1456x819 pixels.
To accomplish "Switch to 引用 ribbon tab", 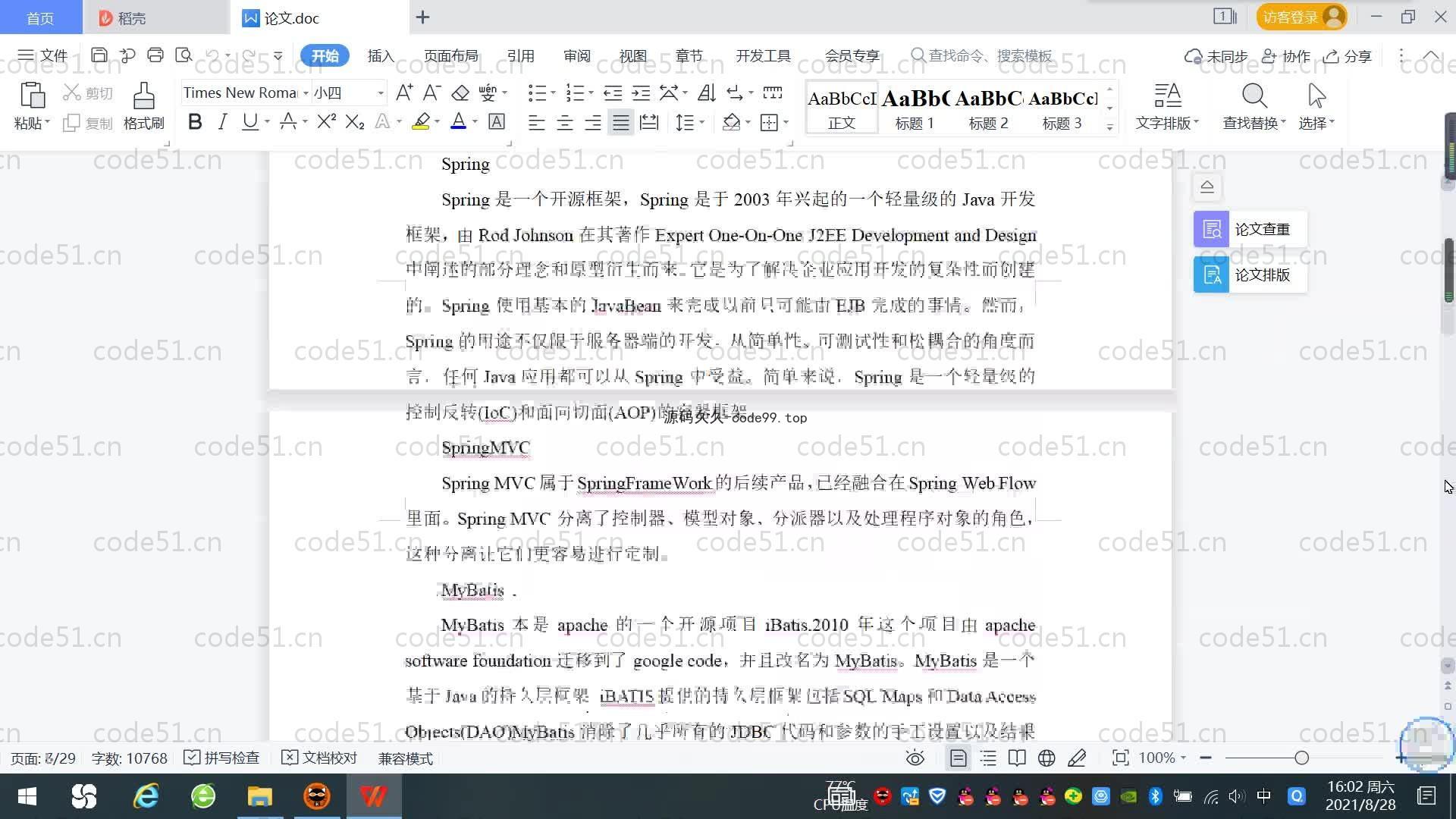I will [x=521, y=55].
